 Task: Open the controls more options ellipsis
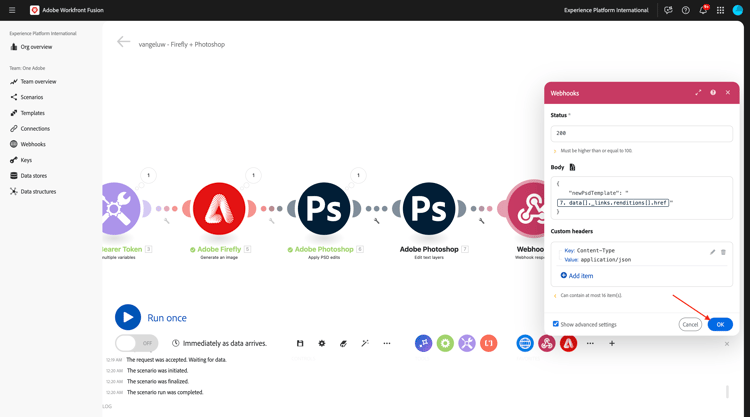[386, 343]
